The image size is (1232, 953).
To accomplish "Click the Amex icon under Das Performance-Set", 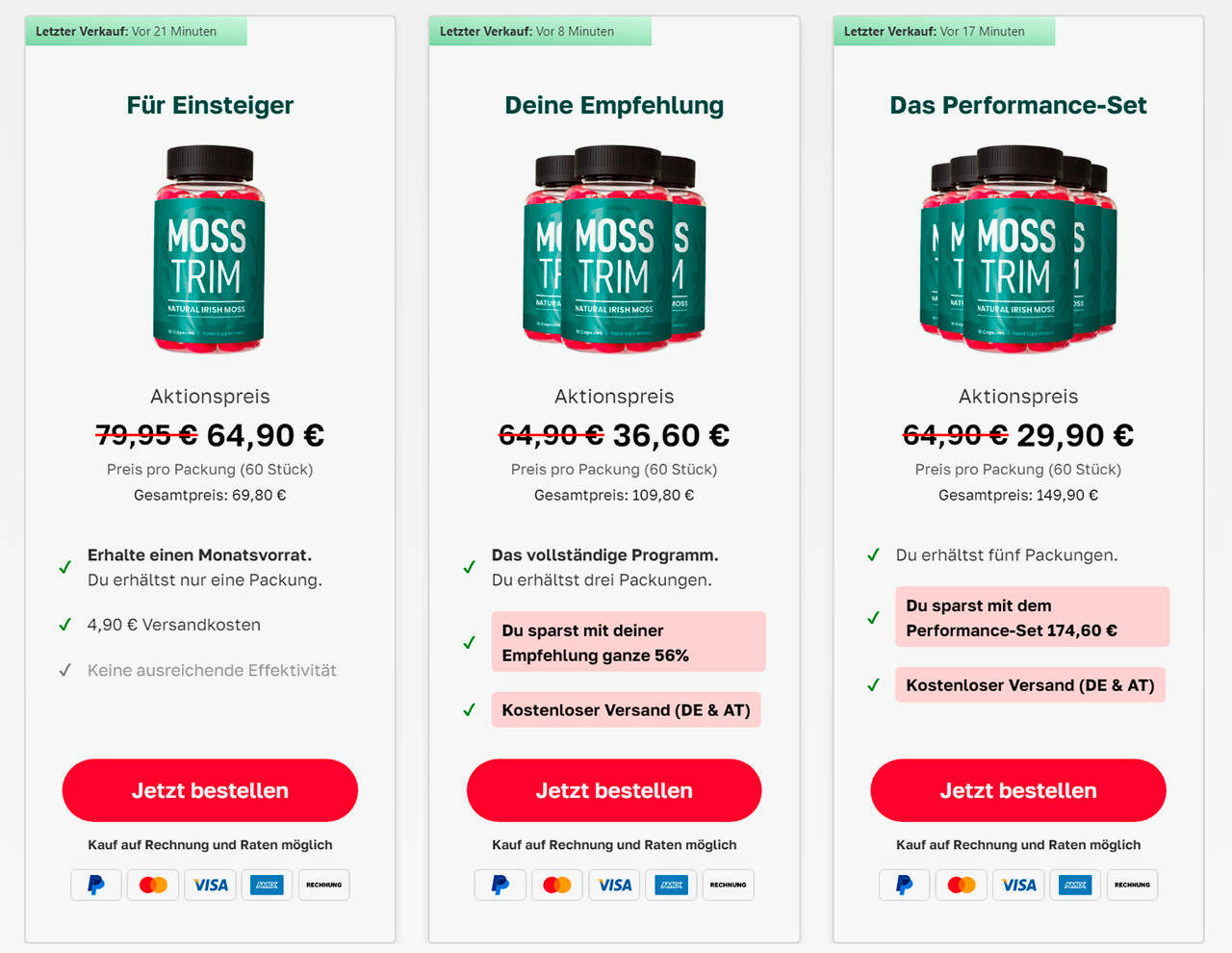I will tap(1076, 885).
